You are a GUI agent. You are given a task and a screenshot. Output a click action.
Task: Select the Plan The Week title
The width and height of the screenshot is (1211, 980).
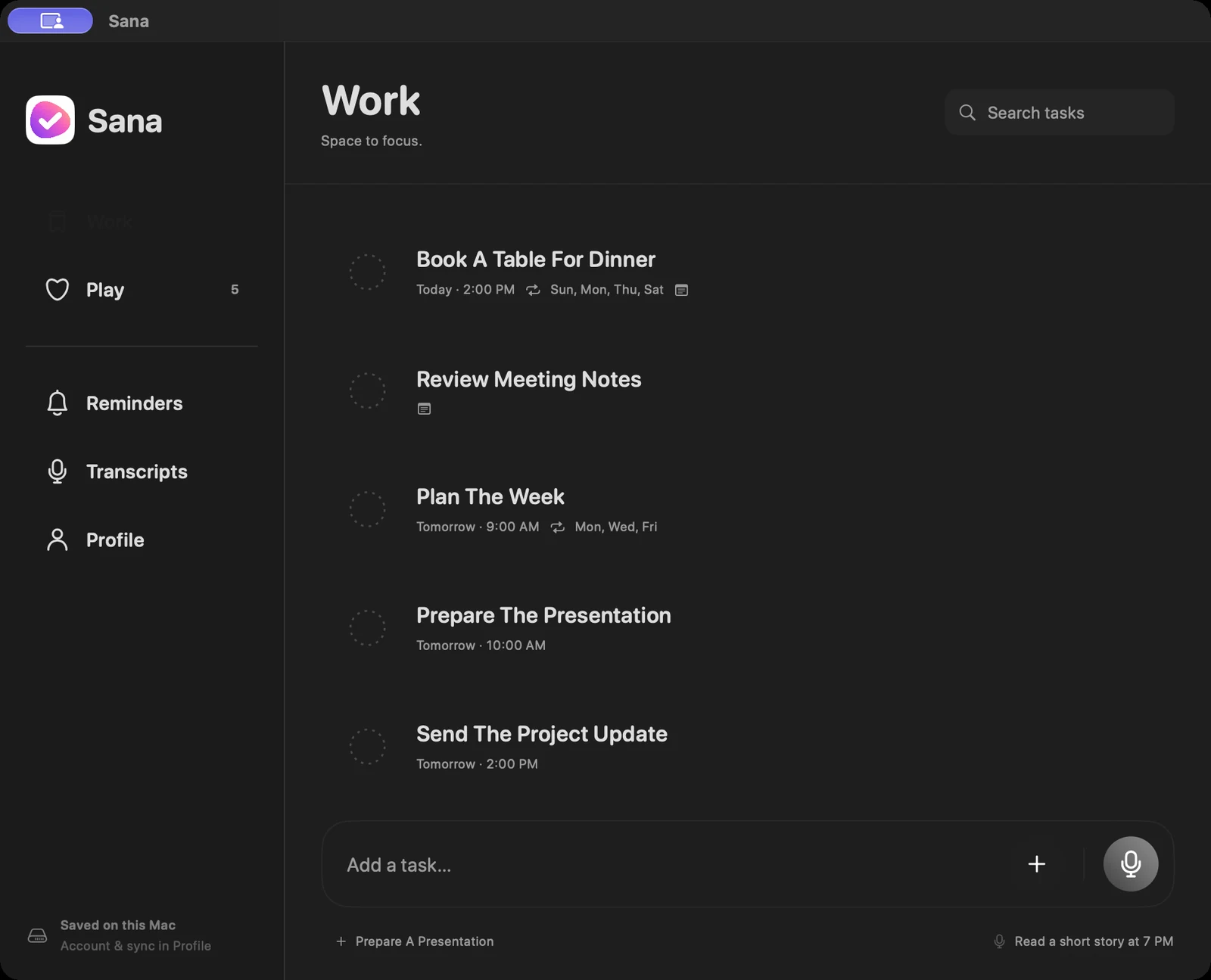pos(490,496)
